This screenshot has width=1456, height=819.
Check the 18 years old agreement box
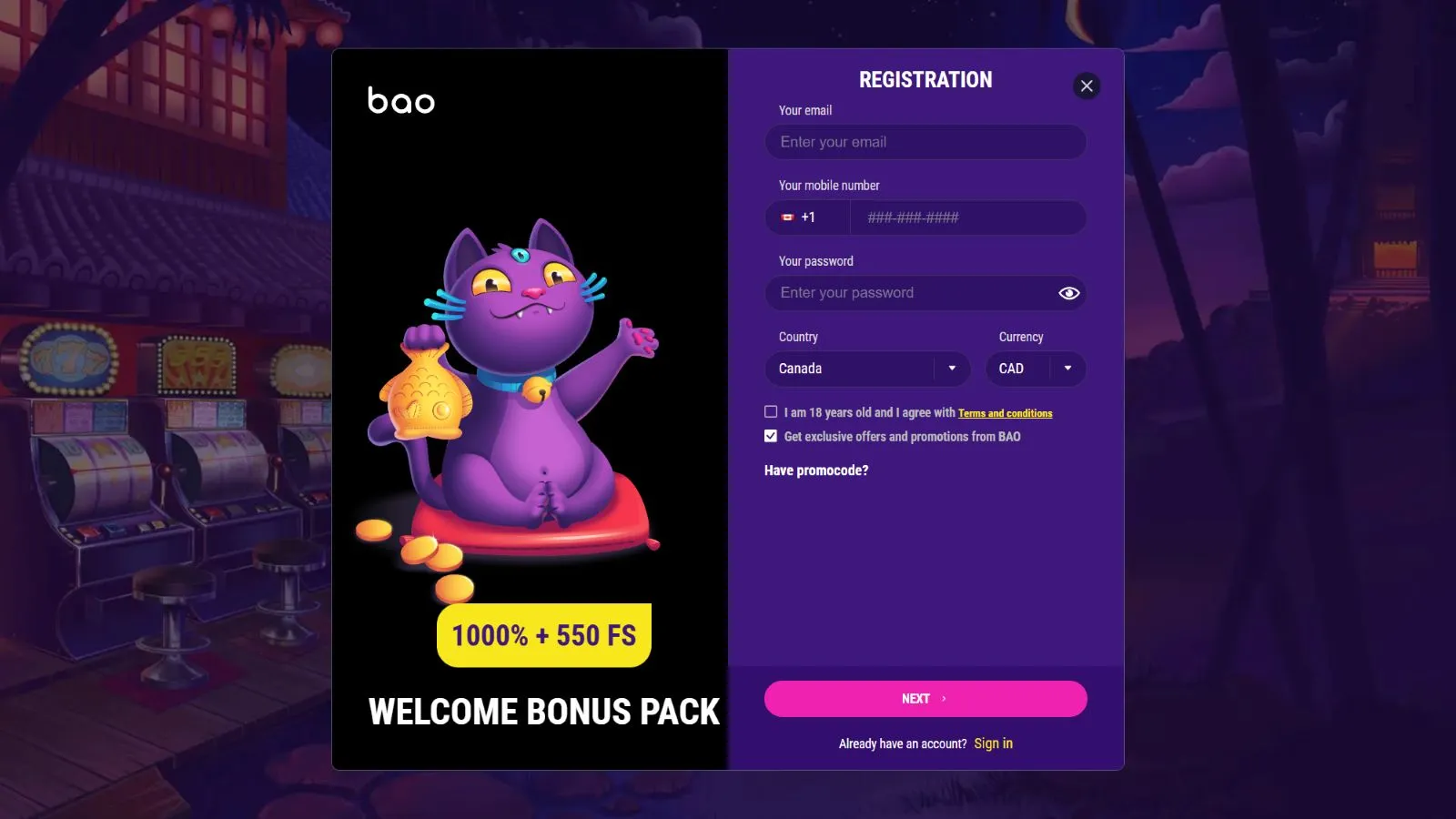pos(771,412)
